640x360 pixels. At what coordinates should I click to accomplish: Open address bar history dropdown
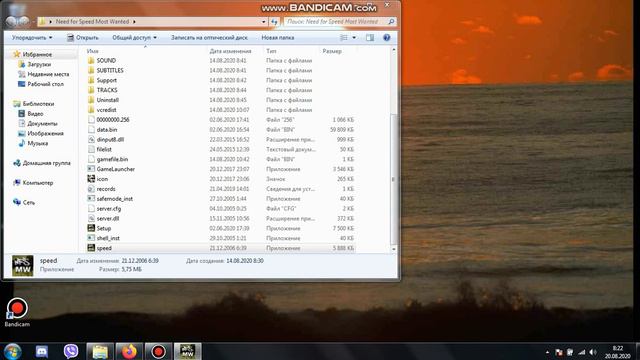pyautogui.click(x=264, y=22)
